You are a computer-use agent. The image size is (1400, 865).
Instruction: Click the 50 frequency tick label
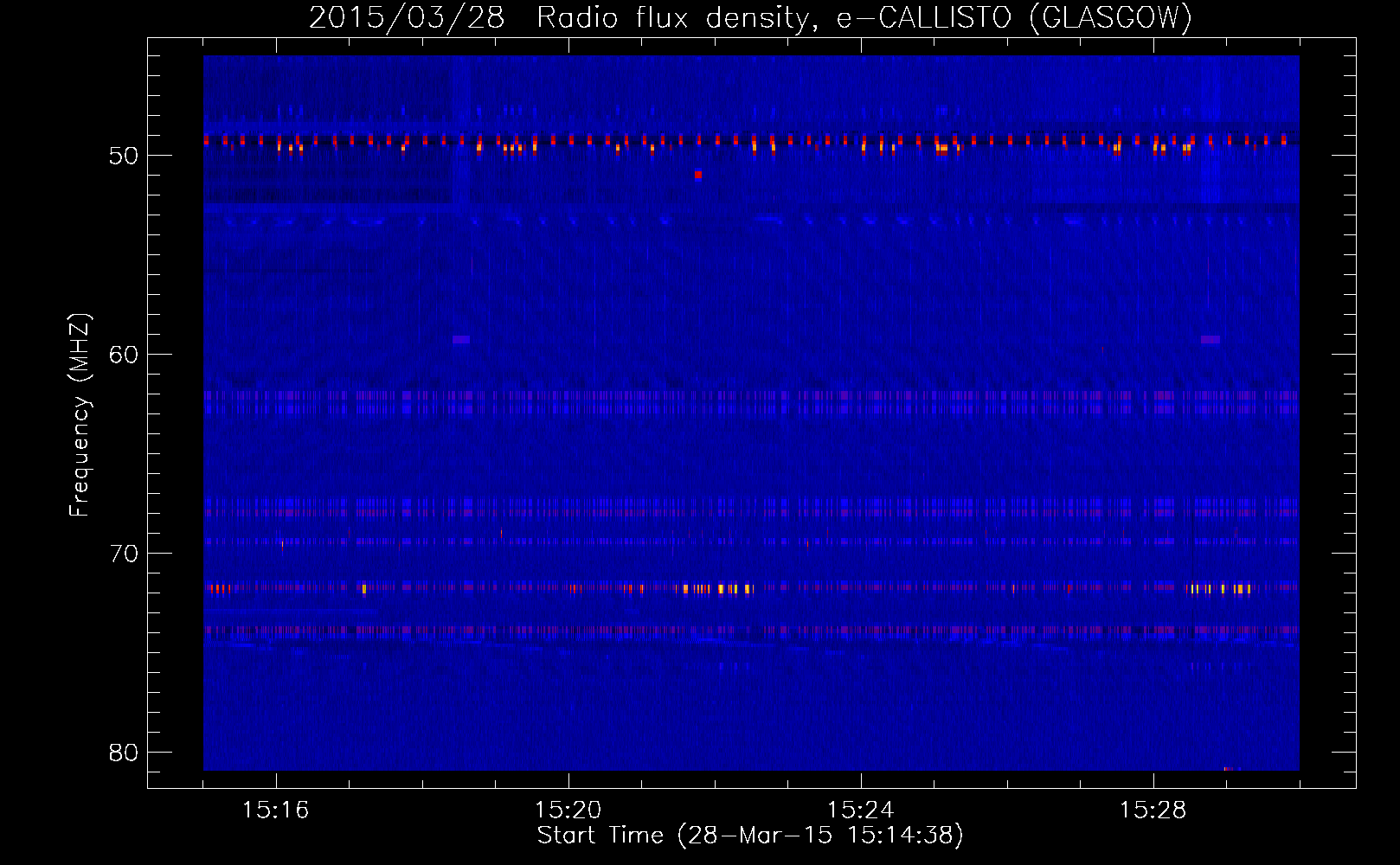point(124,156)
